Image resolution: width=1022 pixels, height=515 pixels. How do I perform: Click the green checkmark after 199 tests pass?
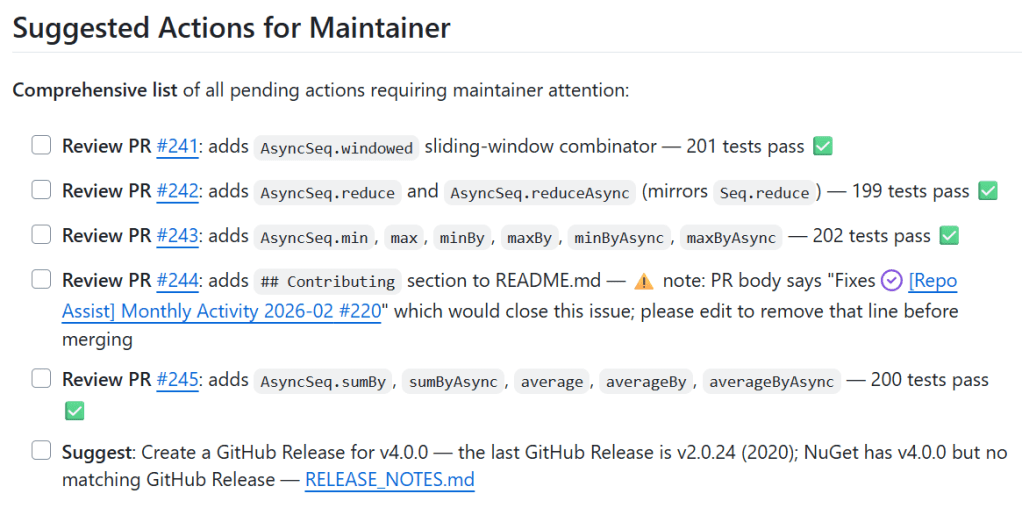click(988, 190)
